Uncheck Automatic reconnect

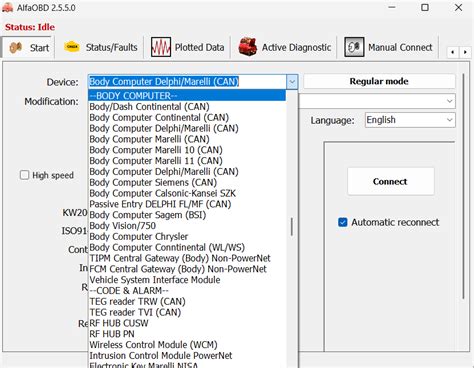[x=343, y=222]
